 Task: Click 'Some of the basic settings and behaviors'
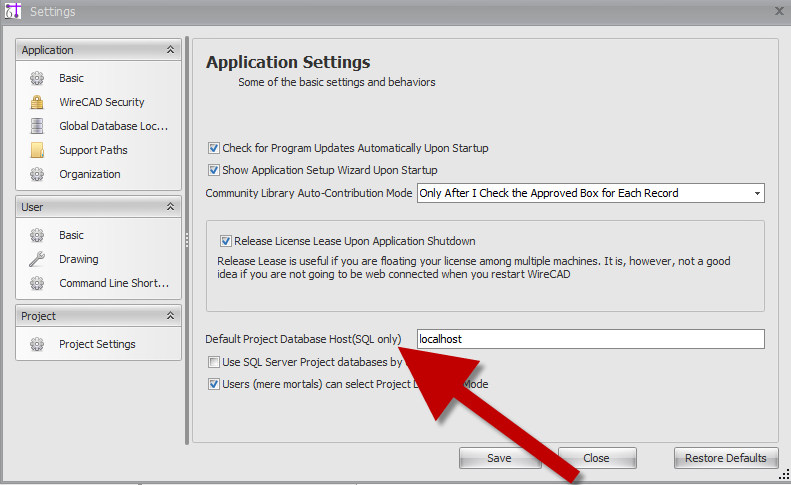click(x=336, y=82)
